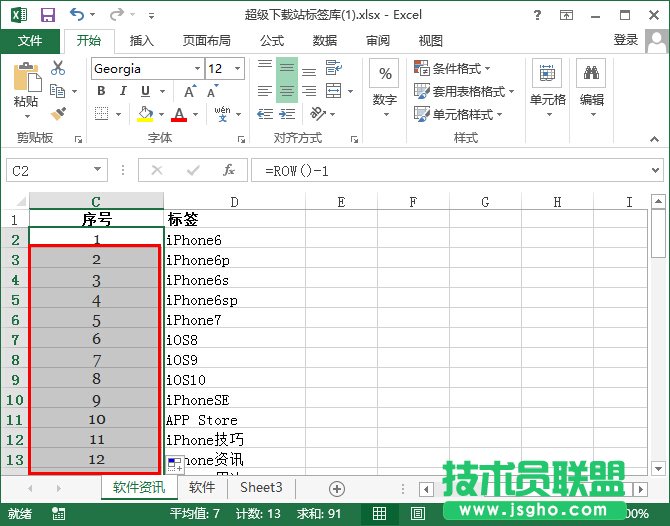This screenshot has width=670, height=526.
Task: Toggle Underline formatting
Action: [143, 91]
